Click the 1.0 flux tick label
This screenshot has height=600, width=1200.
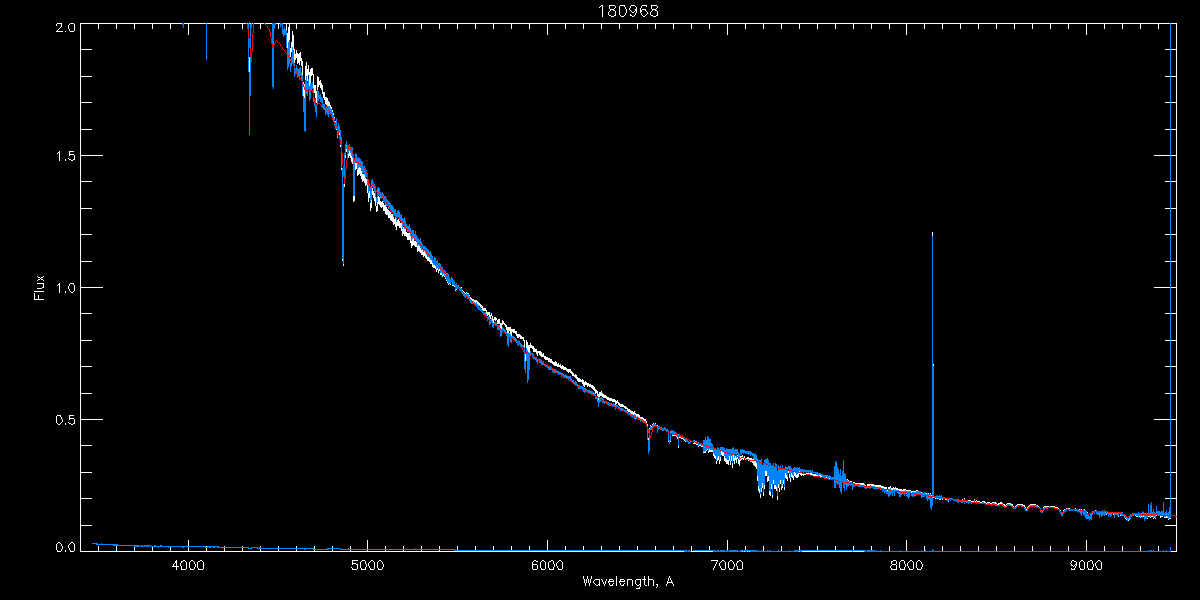(65, 287)
